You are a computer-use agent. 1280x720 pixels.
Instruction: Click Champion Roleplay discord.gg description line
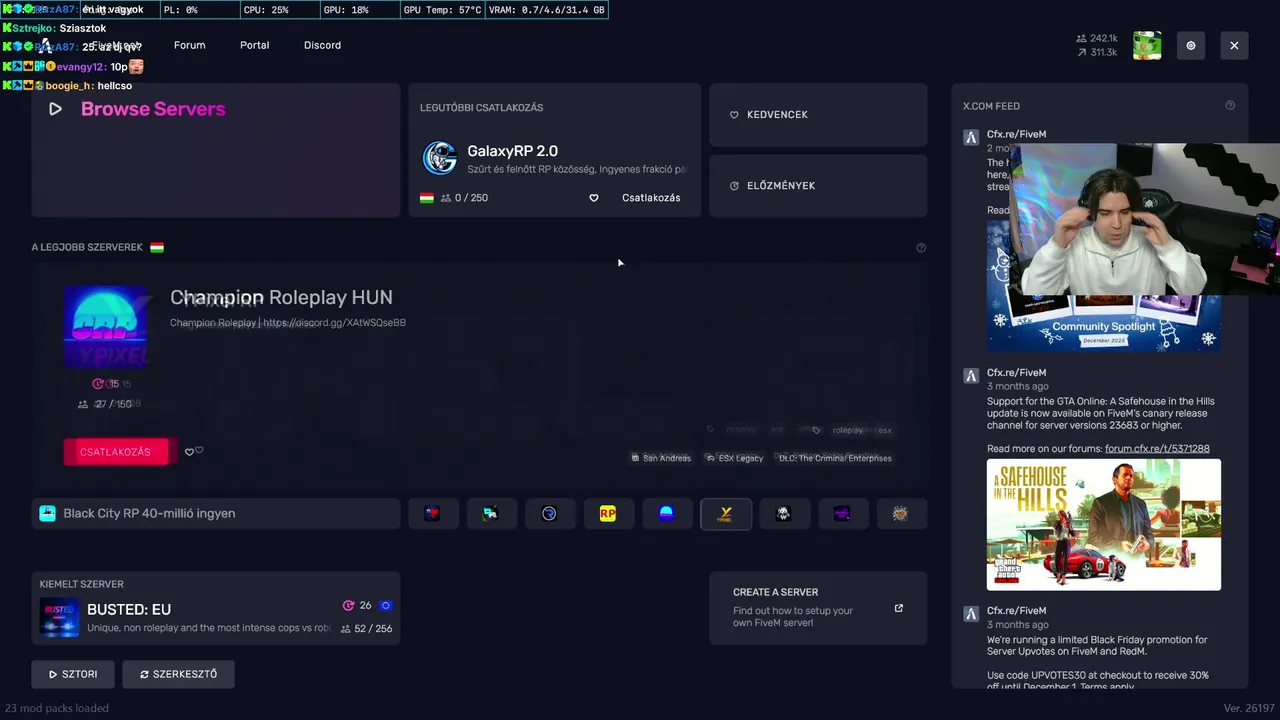(x=288, y=323)
